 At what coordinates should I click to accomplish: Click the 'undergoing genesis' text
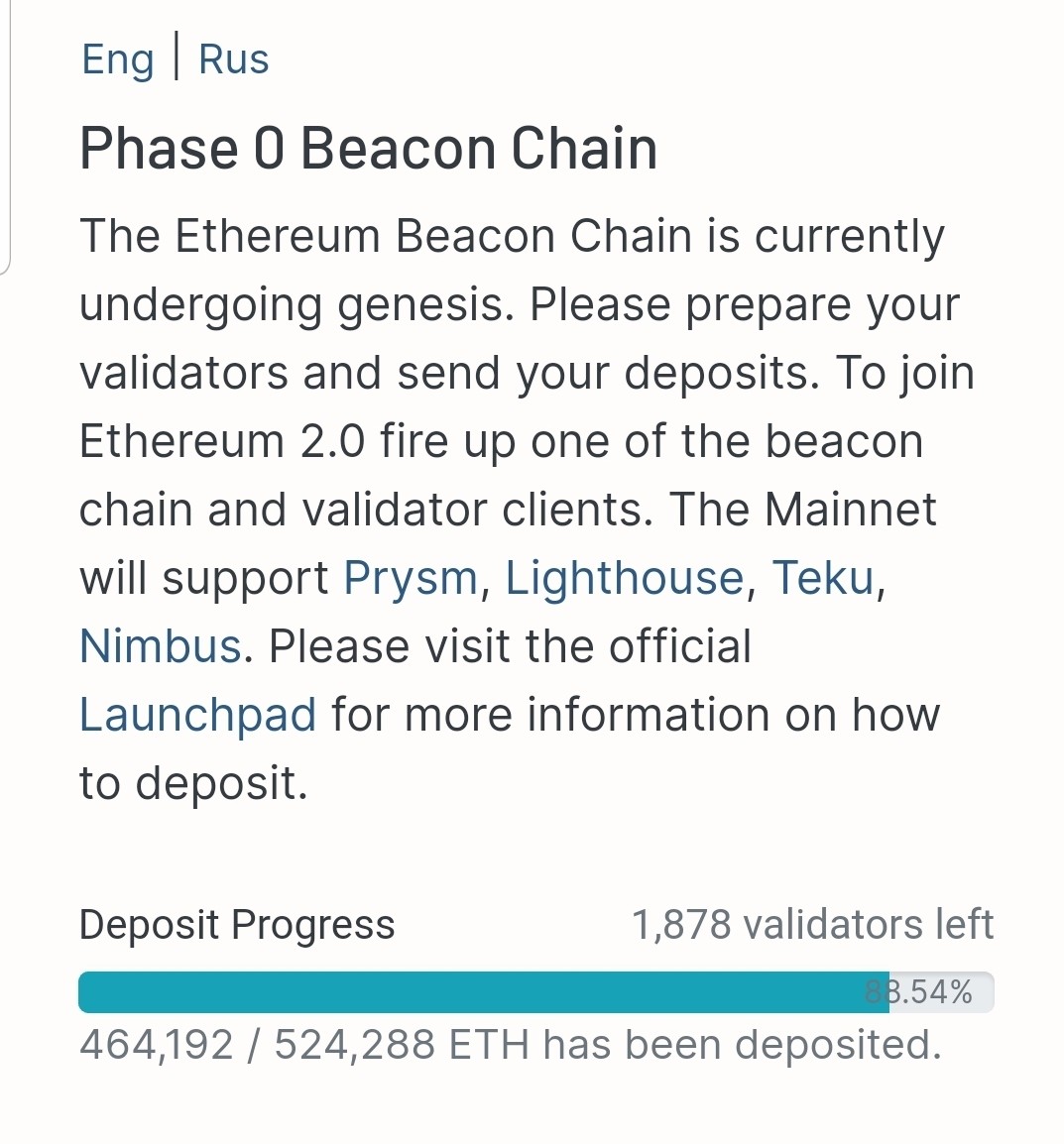click(296, 304)
